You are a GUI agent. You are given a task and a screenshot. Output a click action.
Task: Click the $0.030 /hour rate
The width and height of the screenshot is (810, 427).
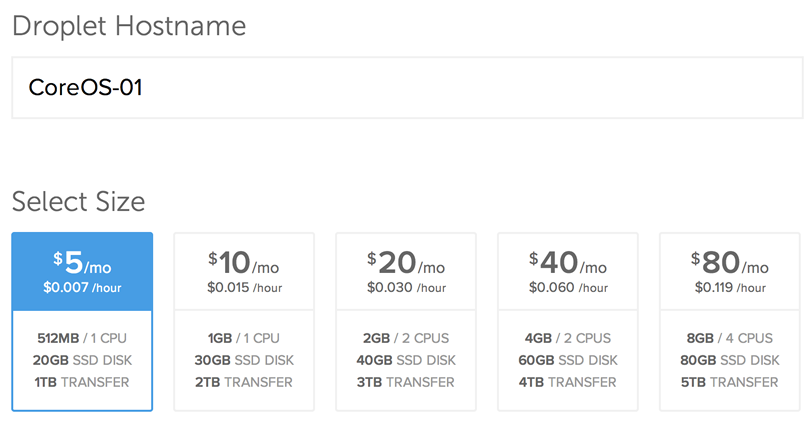pyautogui.click(x=406, y=288)
